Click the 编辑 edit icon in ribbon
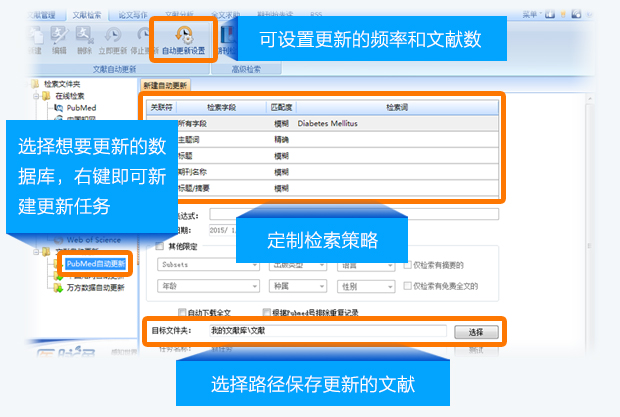The image size is (620, 417). click(59, 35)
